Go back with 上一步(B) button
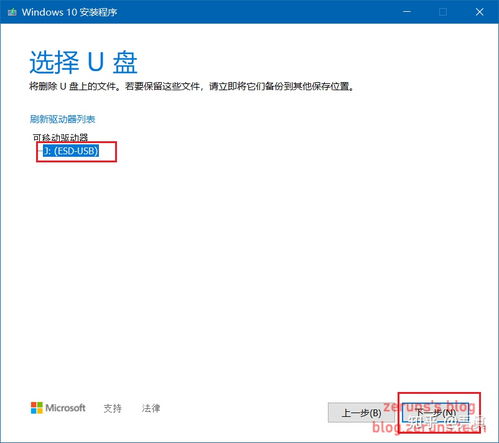 pos(361,413)
